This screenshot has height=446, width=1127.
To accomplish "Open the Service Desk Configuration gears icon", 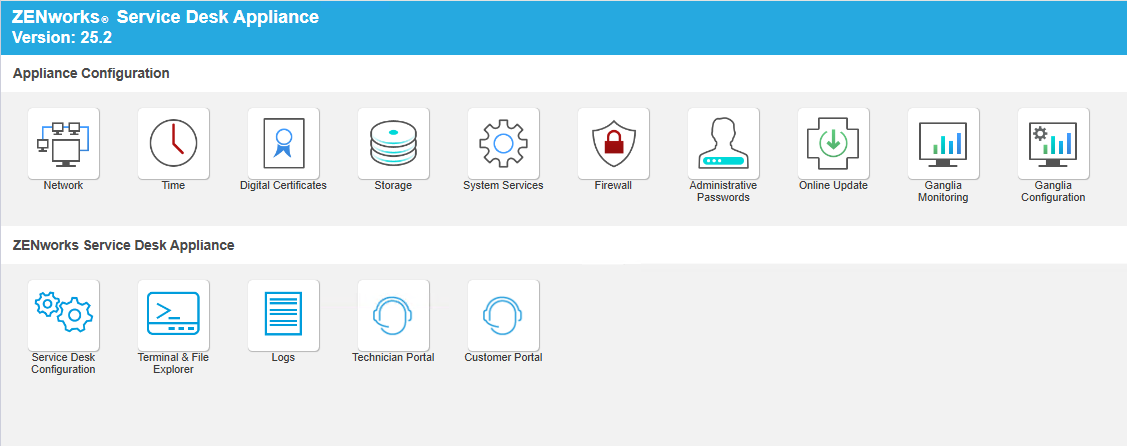I will [x=63, y=315].
